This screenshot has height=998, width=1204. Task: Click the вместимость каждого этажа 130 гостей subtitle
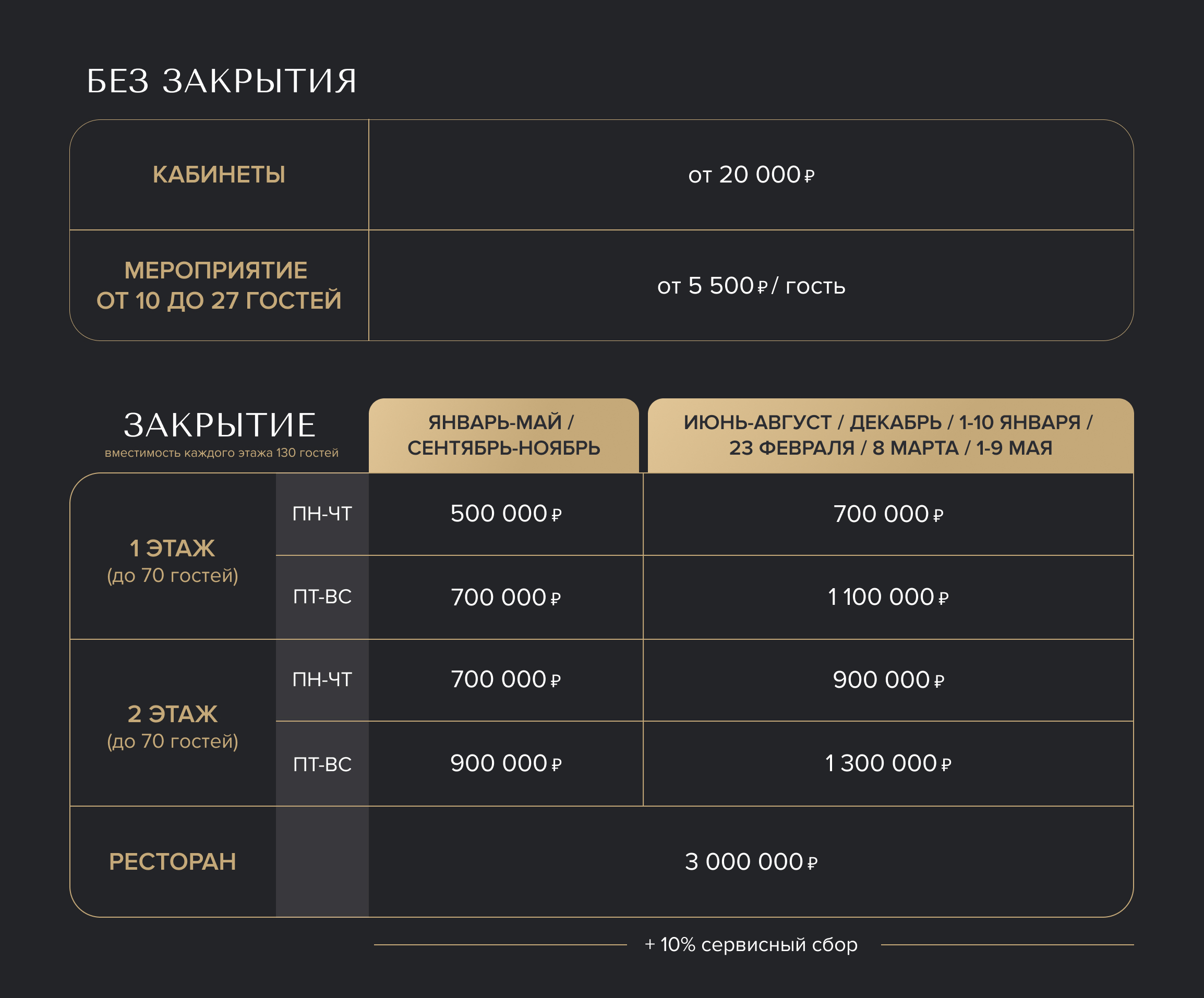coord(221,453)
